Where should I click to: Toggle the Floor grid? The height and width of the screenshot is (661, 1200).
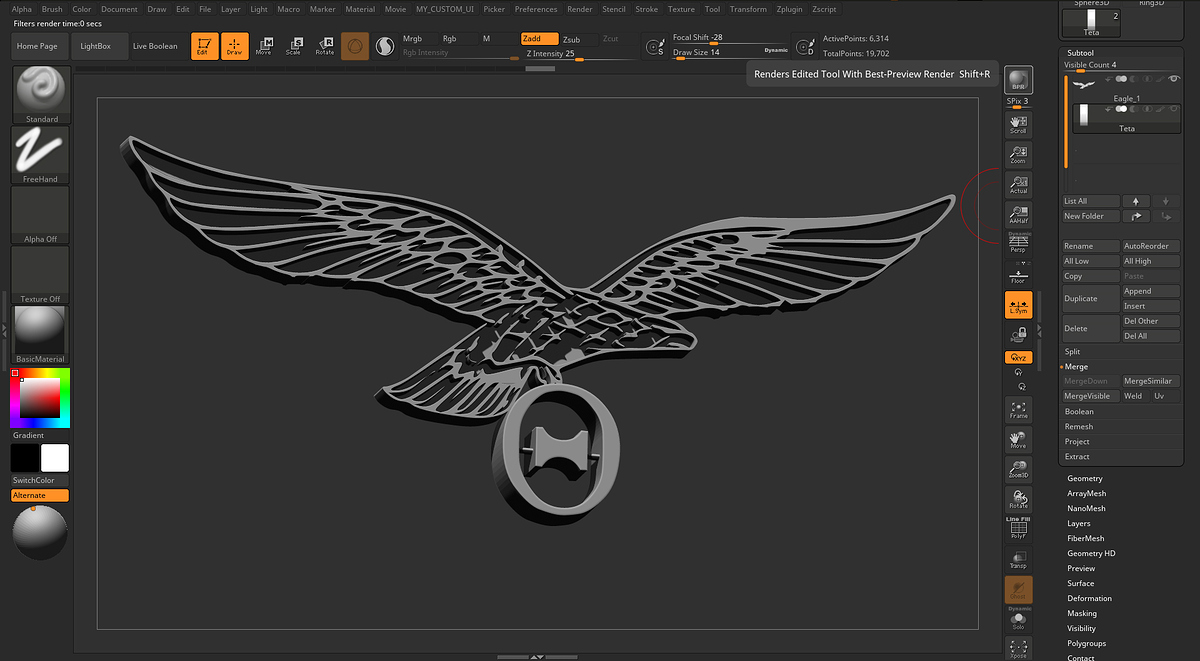(x=1018, y=276)
